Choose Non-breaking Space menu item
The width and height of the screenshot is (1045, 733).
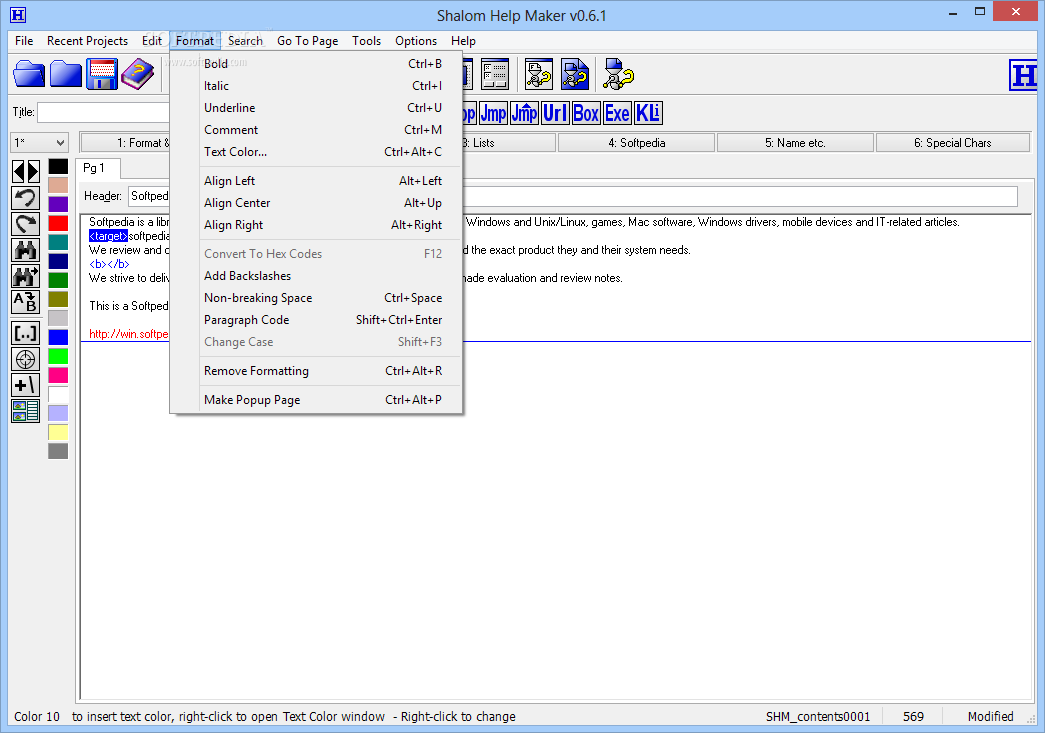317,297
